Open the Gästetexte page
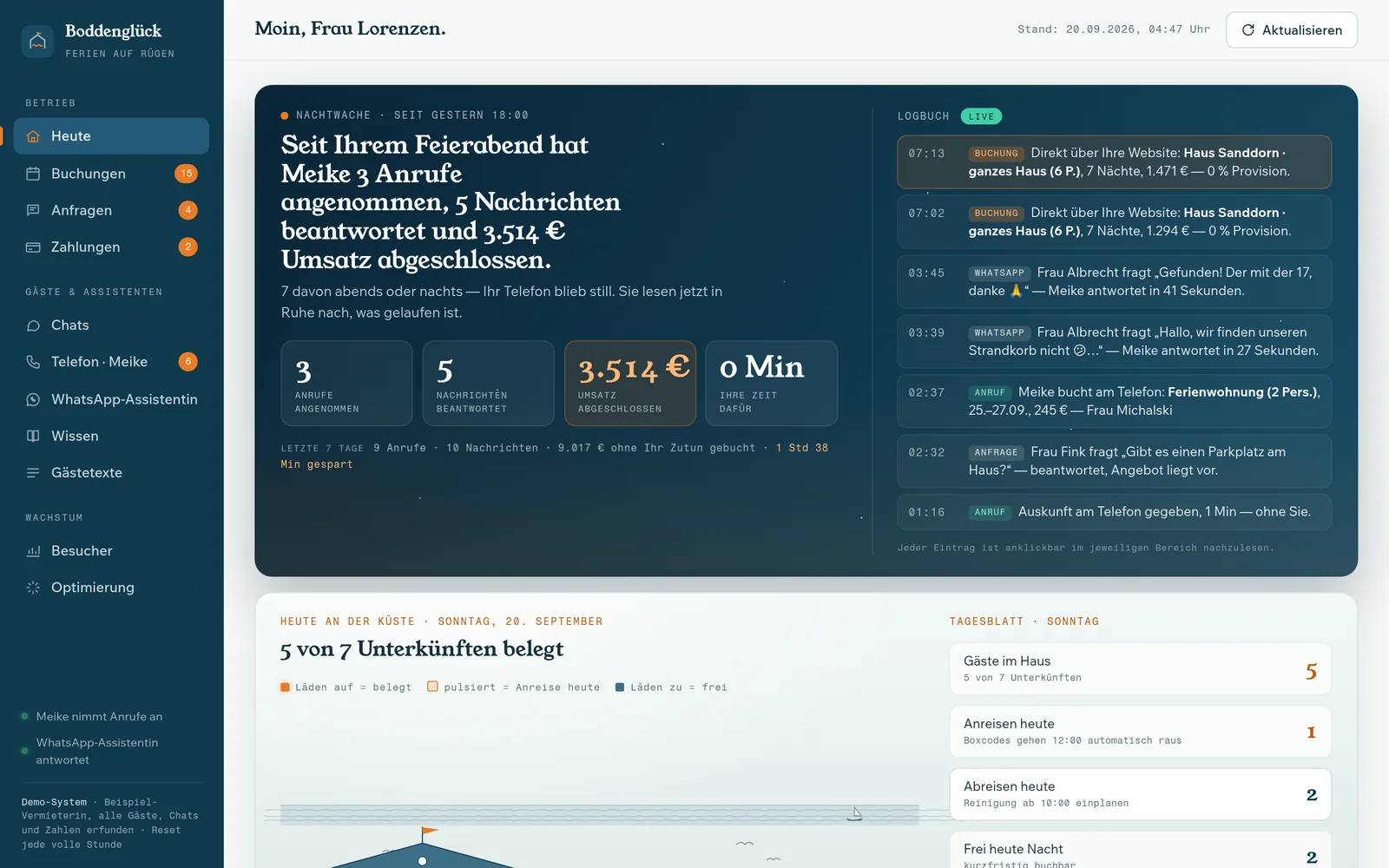 tap(111, 473)
